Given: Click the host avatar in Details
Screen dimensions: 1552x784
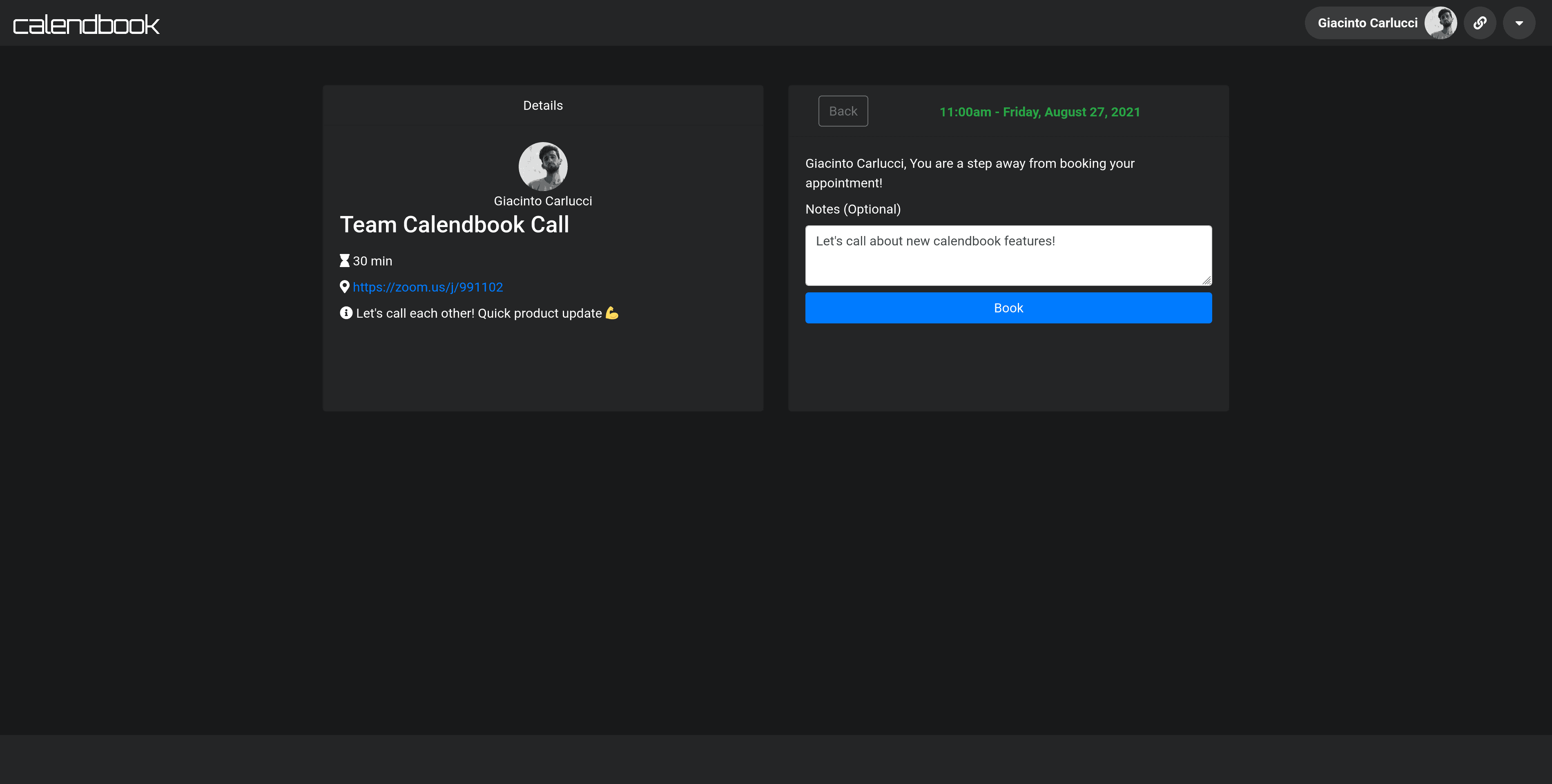Looking at the screenshot, I should click(543, 166).
